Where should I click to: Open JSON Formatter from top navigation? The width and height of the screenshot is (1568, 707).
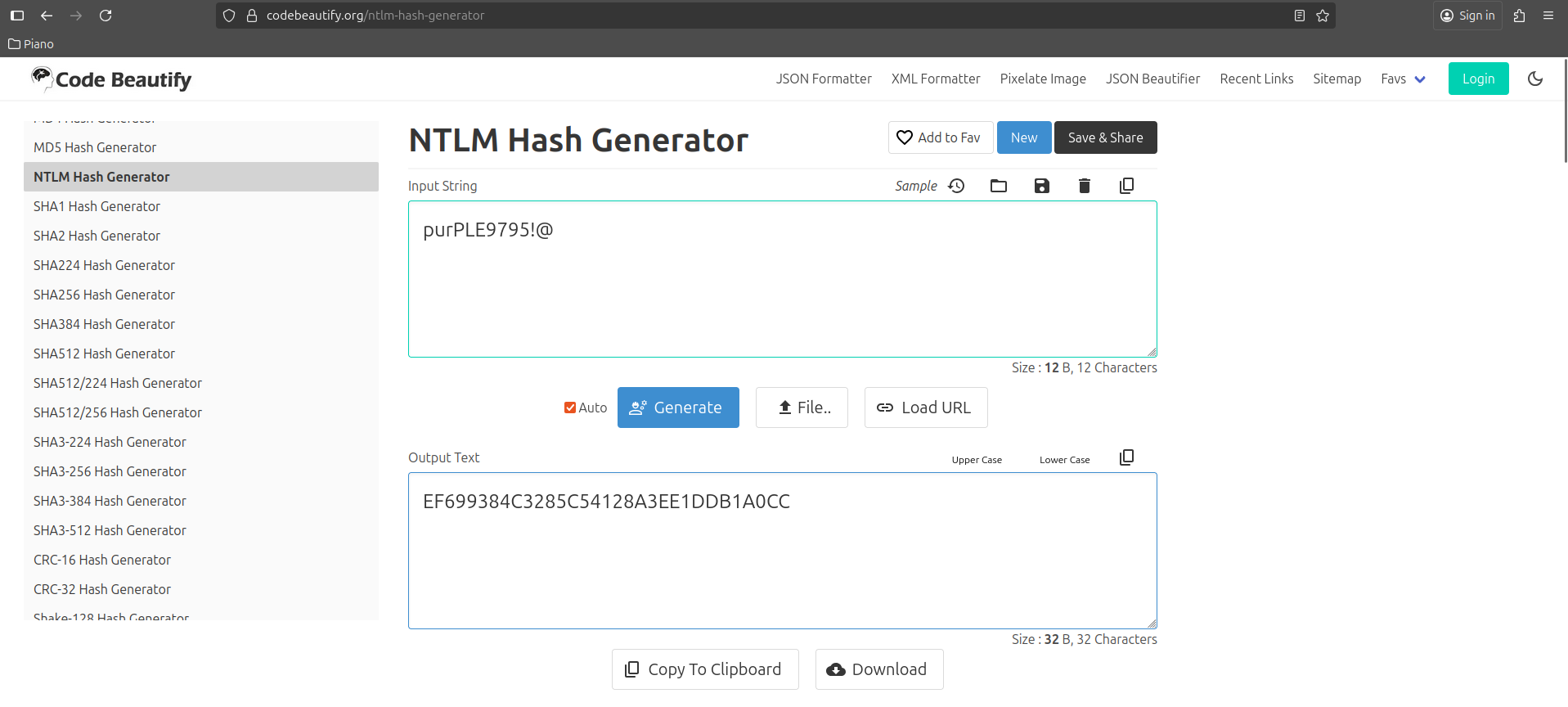pyautogui.click(x=824, y=79)
